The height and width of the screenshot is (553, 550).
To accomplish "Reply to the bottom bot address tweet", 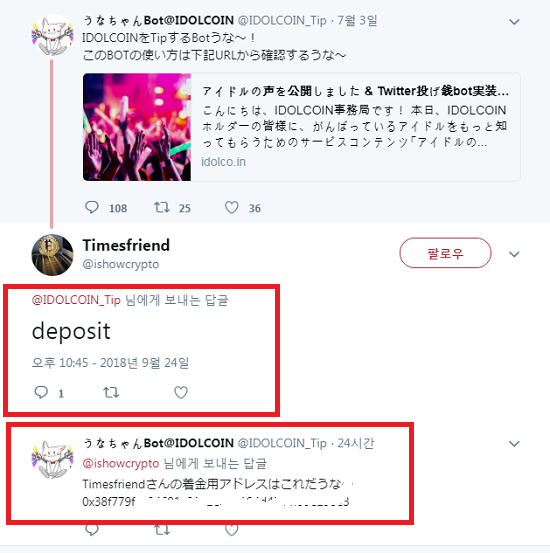I will (92, 529).
